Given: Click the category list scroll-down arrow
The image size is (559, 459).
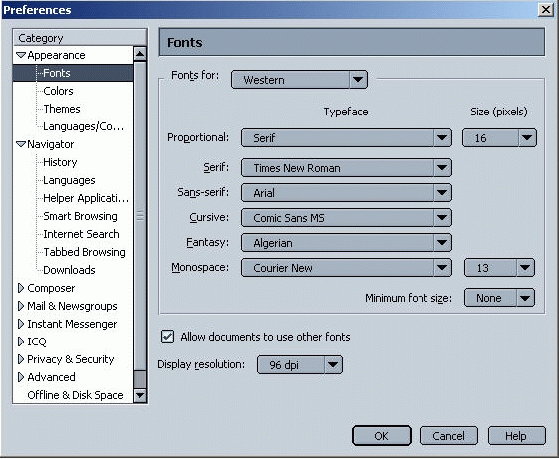Looking at the screenshot, I should coord(140,395).
